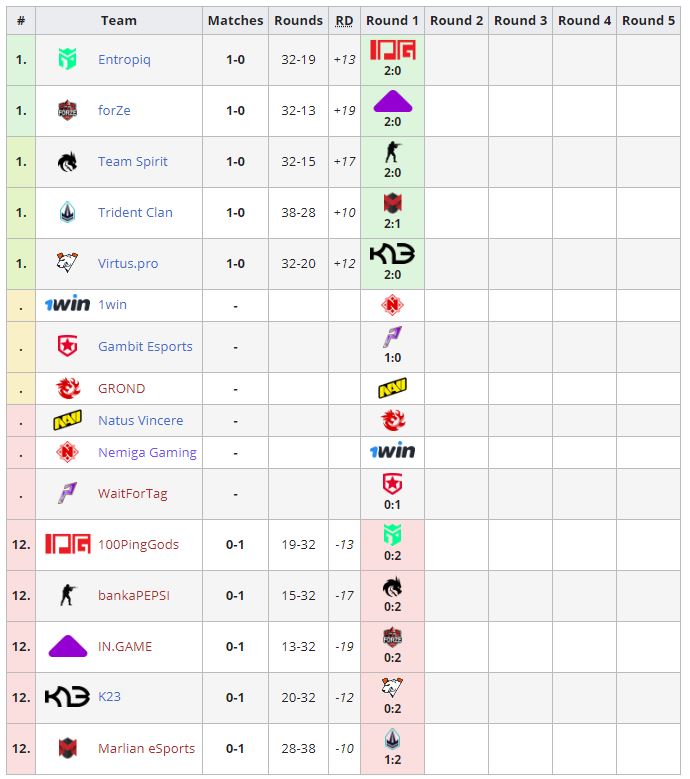Open the Entropiq team link
690x779 pixels.
pos(124,60)
